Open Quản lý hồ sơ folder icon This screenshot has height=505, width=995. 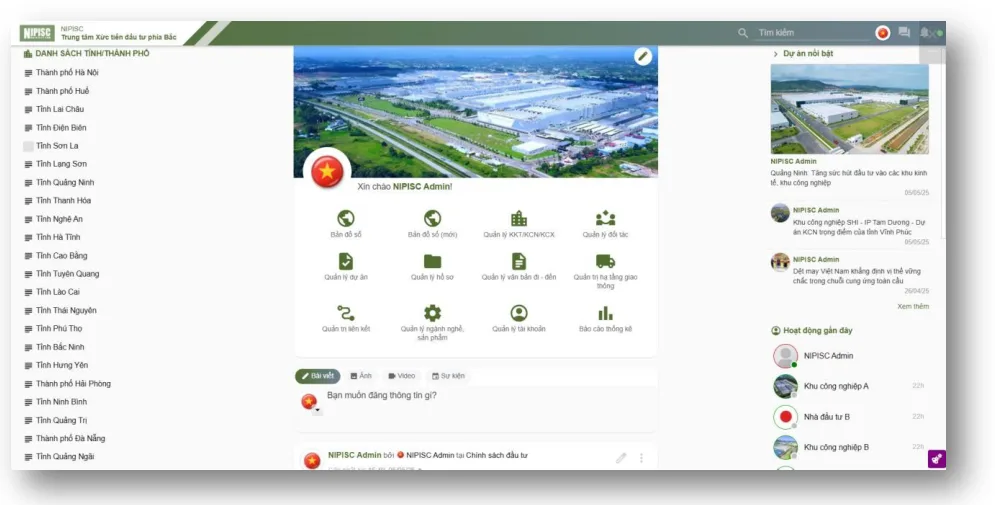[432, 261]
